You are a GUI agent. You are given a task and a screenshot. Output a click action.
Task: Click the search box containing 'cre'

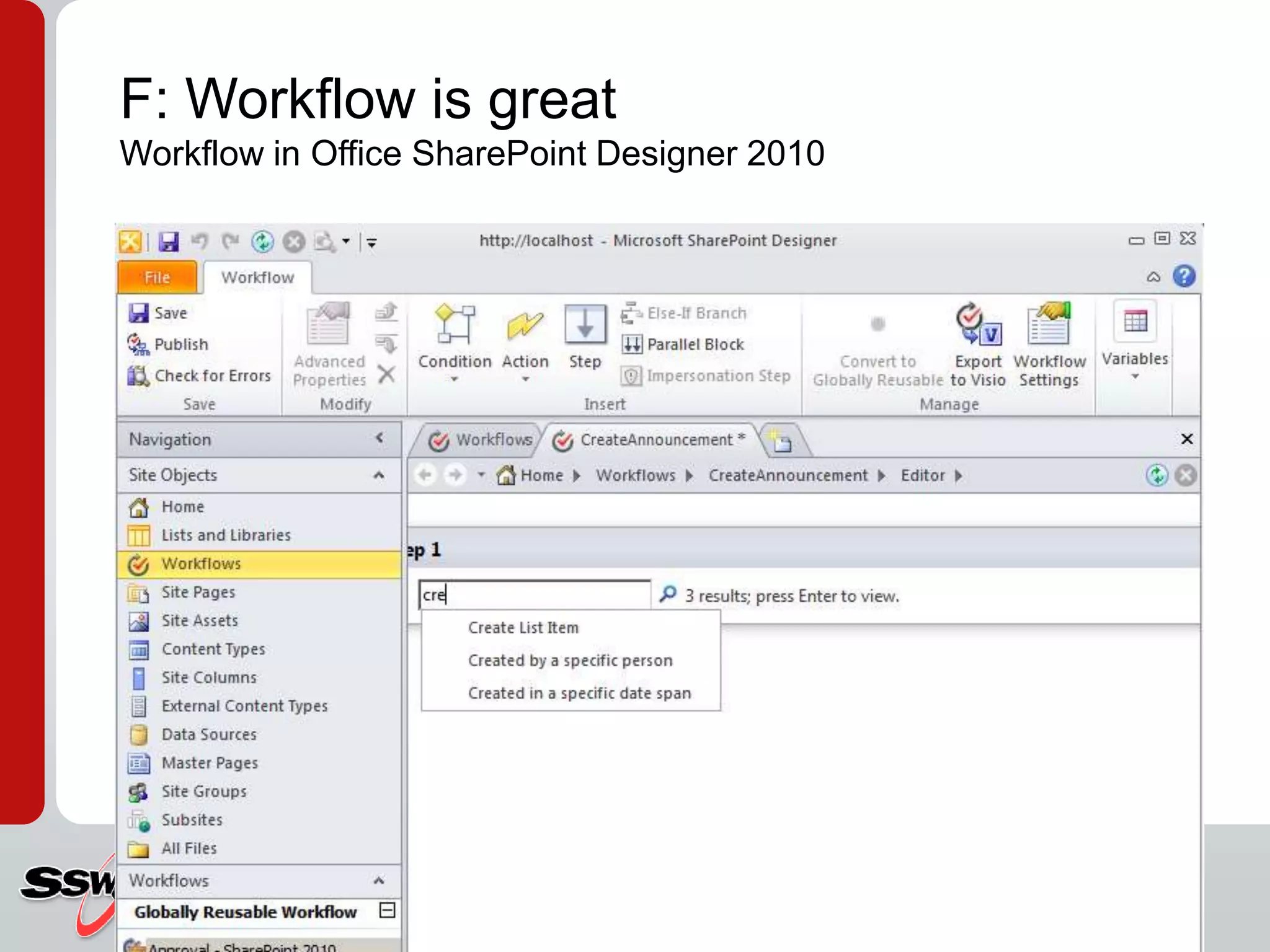(x=535, y=595)
